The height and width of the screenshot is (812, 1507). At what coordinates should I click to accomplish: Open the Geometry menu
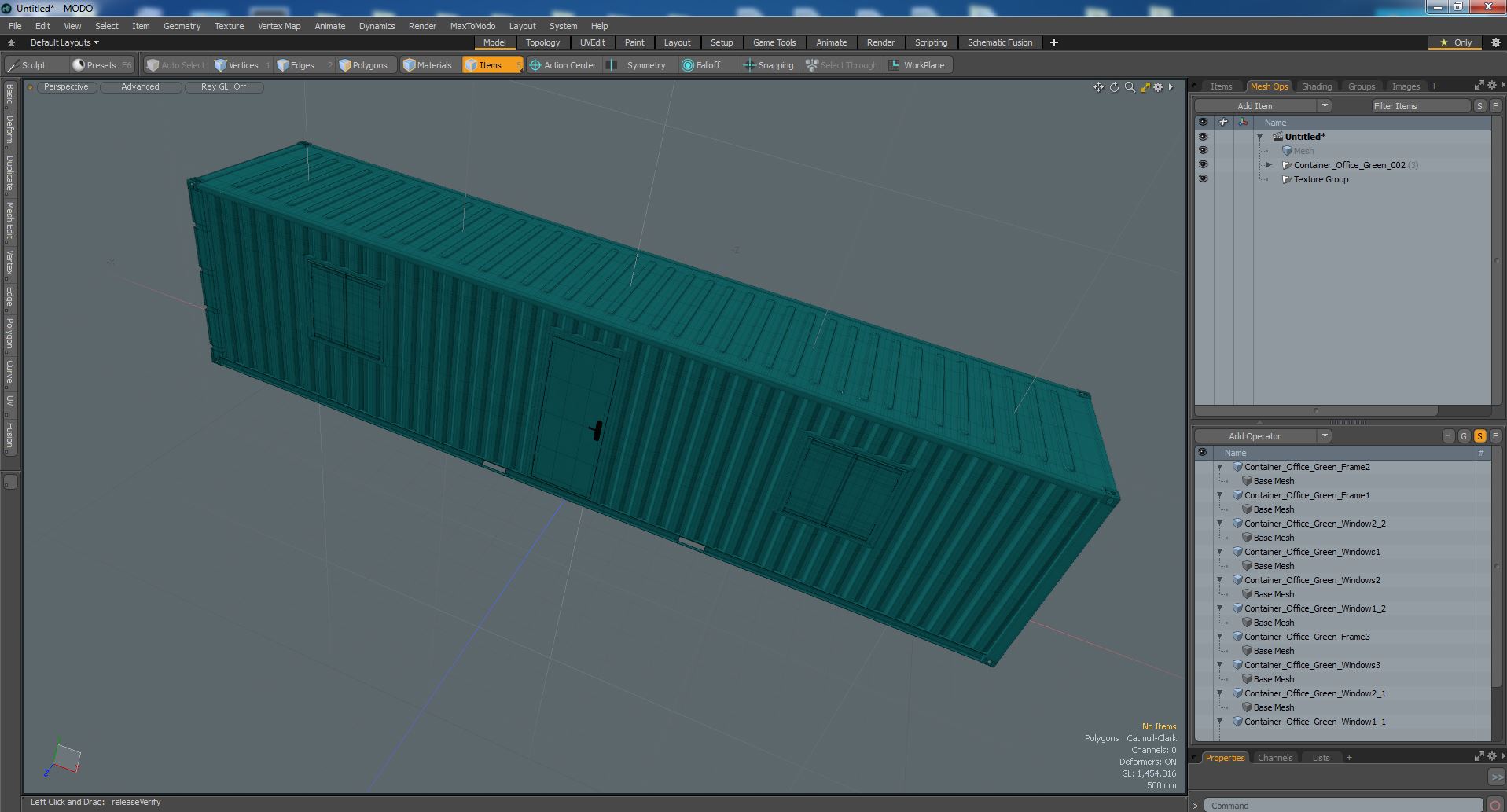click(x=182, y=26)
